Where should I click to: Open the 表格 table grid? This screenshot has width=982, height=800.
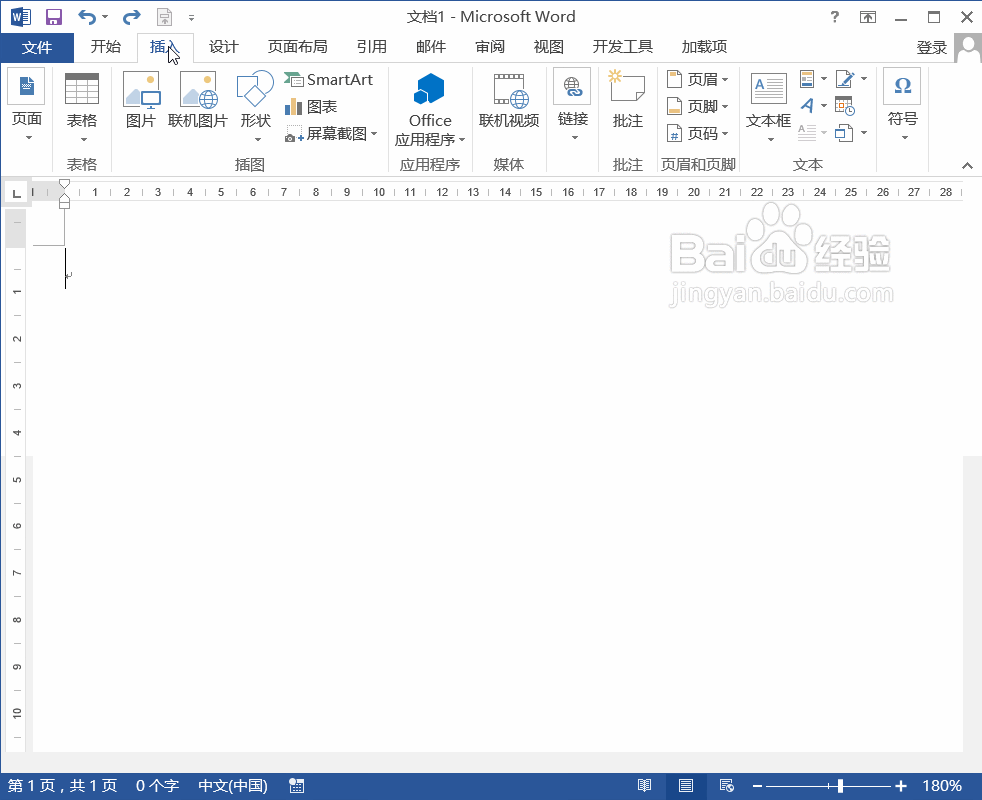(x=82, y=106)
